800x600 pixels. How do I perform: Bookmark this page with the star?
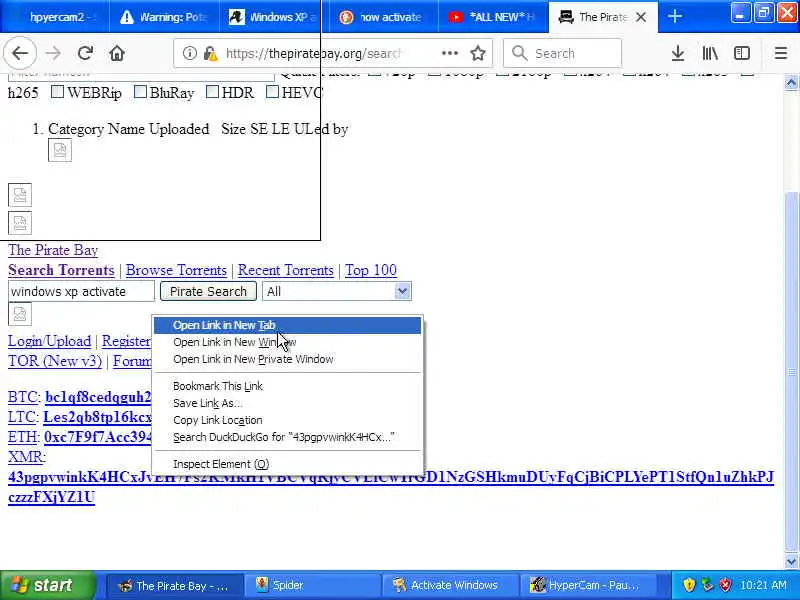(478, 53)
